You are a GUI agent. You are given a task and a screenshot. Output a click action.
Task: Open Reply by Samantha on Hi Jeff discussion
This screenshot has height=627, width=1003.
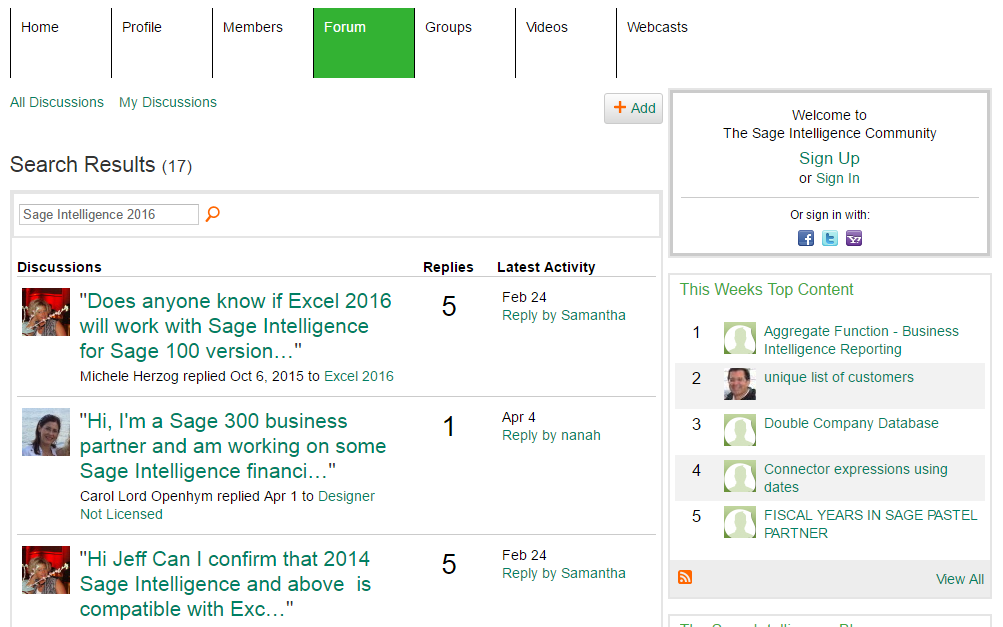pos(564,574)
